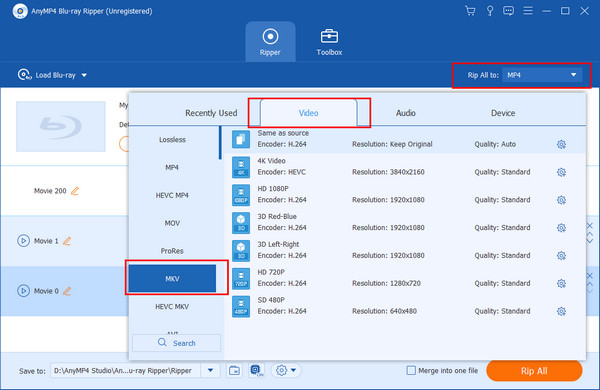This screenshot has width=600, height=390.
Task: Open settings gear for HD 720P
Action: click(x=561, y=283)
